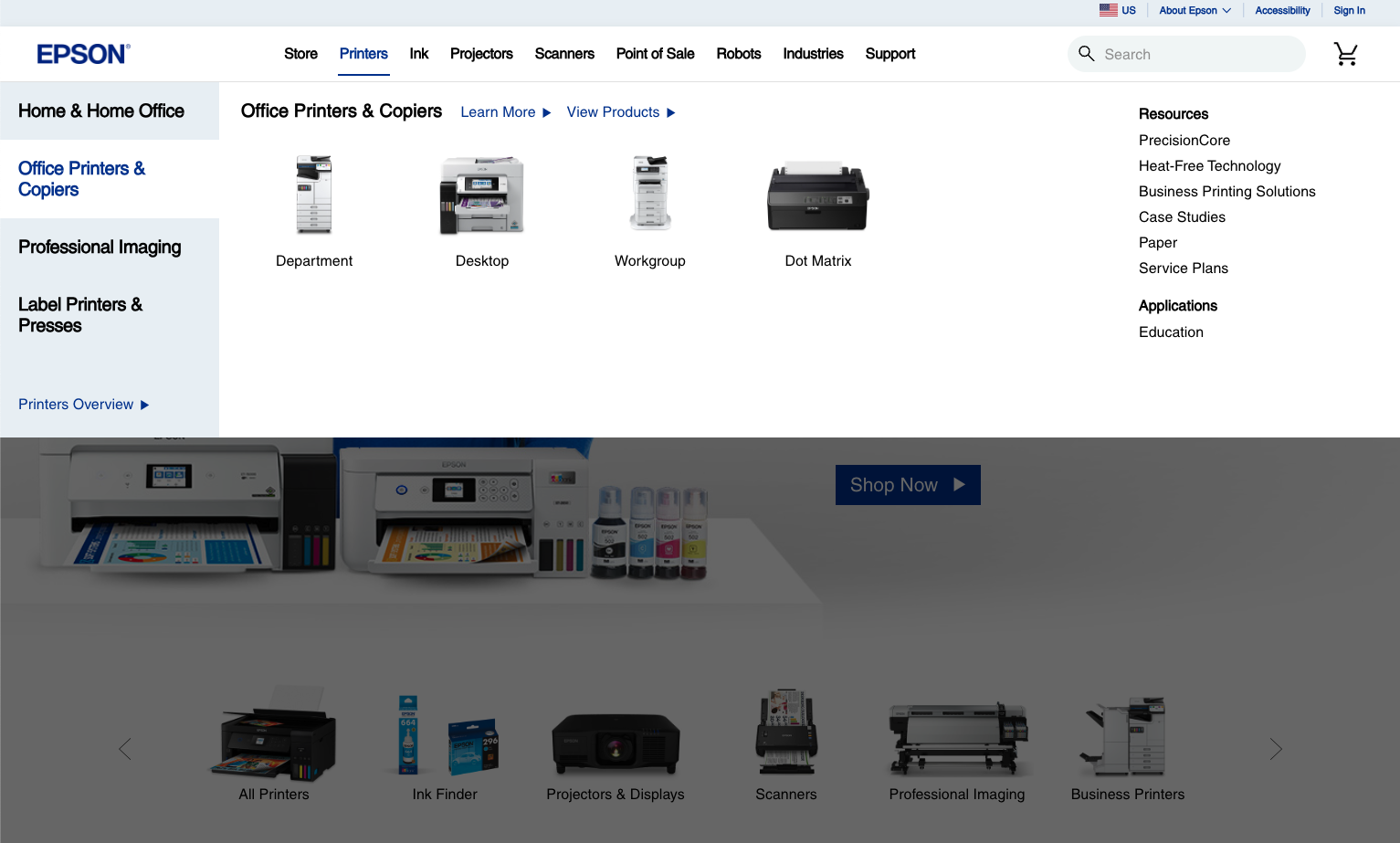Open the Scanners menu
The width and height of the screenshot is (1400, 843).
point(564,54)
